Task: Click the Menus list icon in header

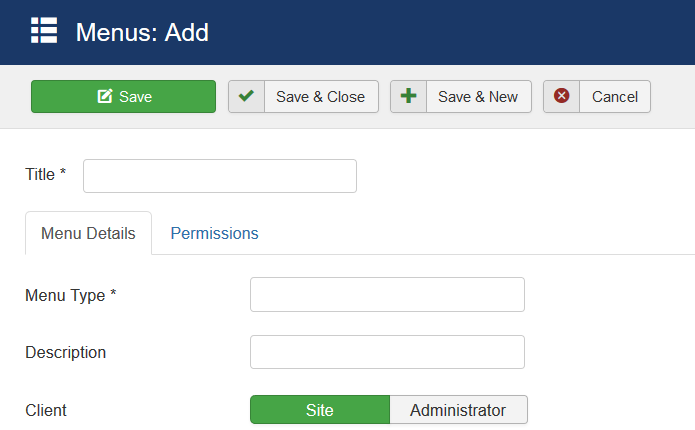Action: point(43,31)
